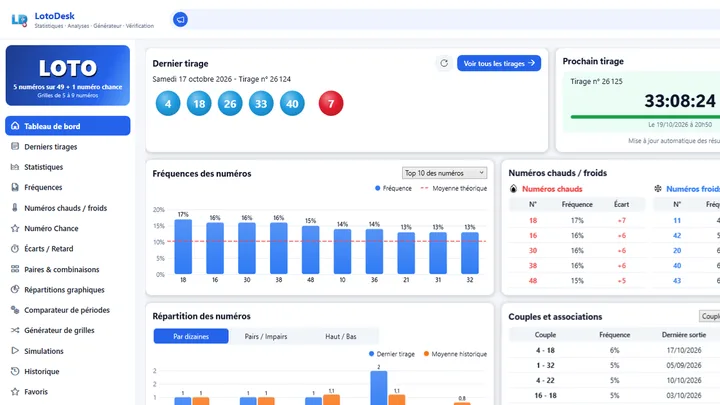Refresh the Dernier tirage results
This screenshot has width=720, height=405.
pos(444,63)
